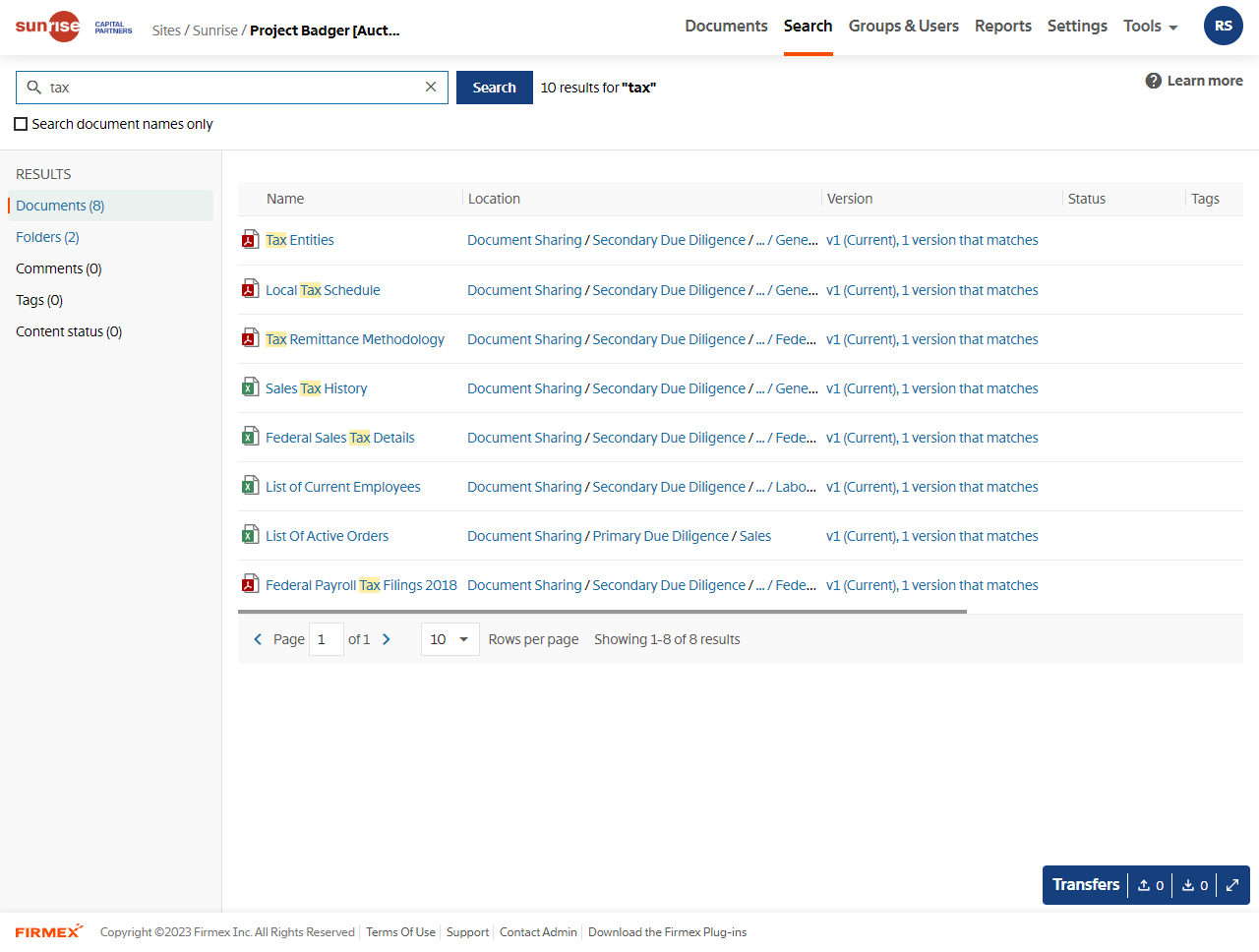Clear the search field with the X icon

(430, 87)
